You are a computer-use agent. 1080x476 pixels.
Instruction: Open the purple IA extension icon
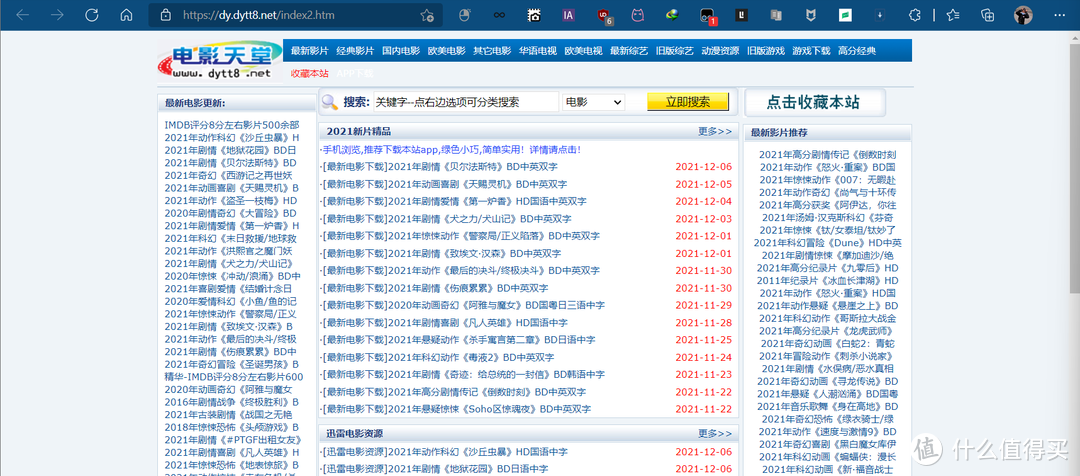[x=568, y=14]
